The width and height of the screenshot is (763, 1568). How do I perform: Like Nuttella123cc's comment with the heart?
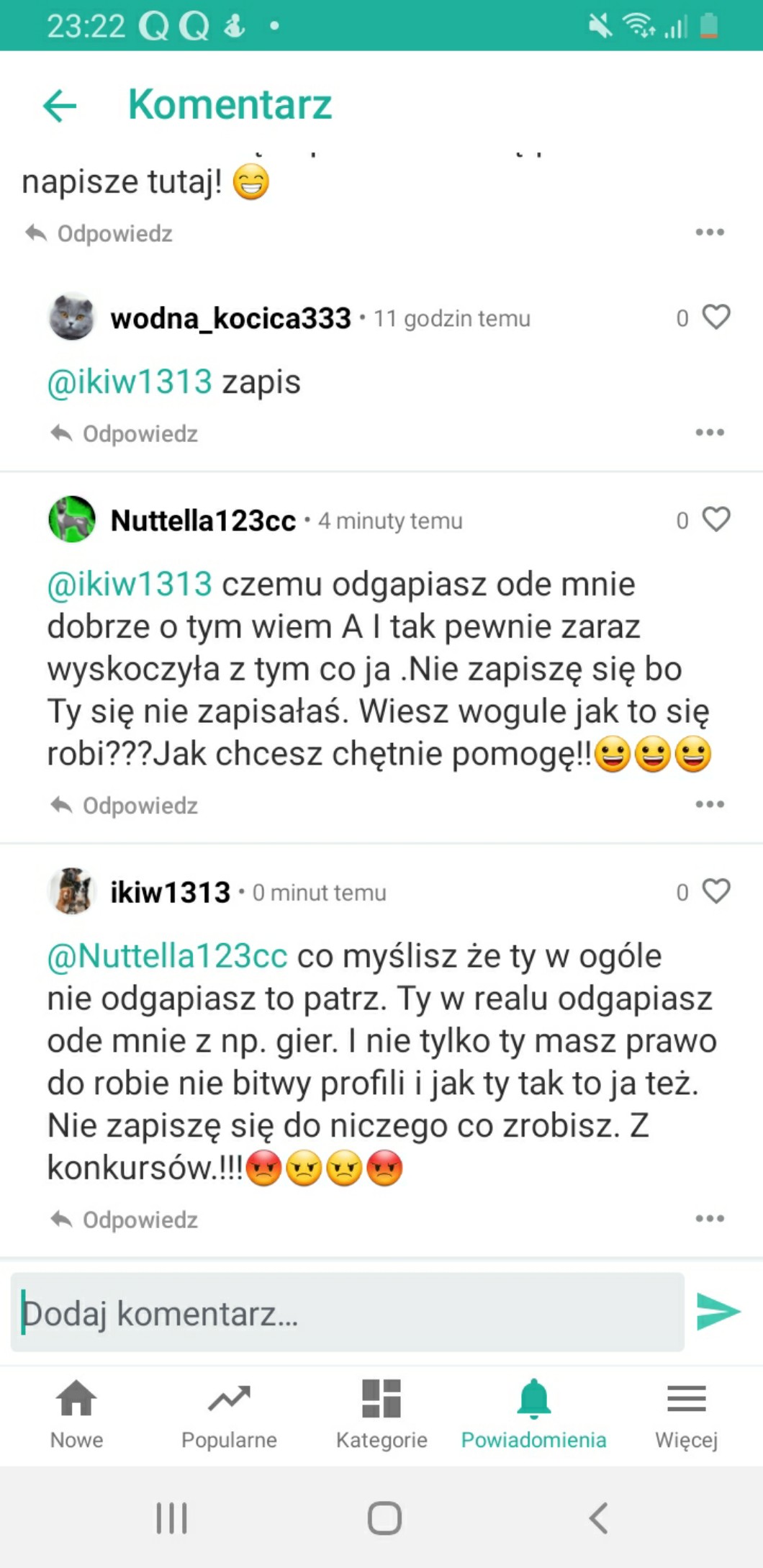point(715,519)
